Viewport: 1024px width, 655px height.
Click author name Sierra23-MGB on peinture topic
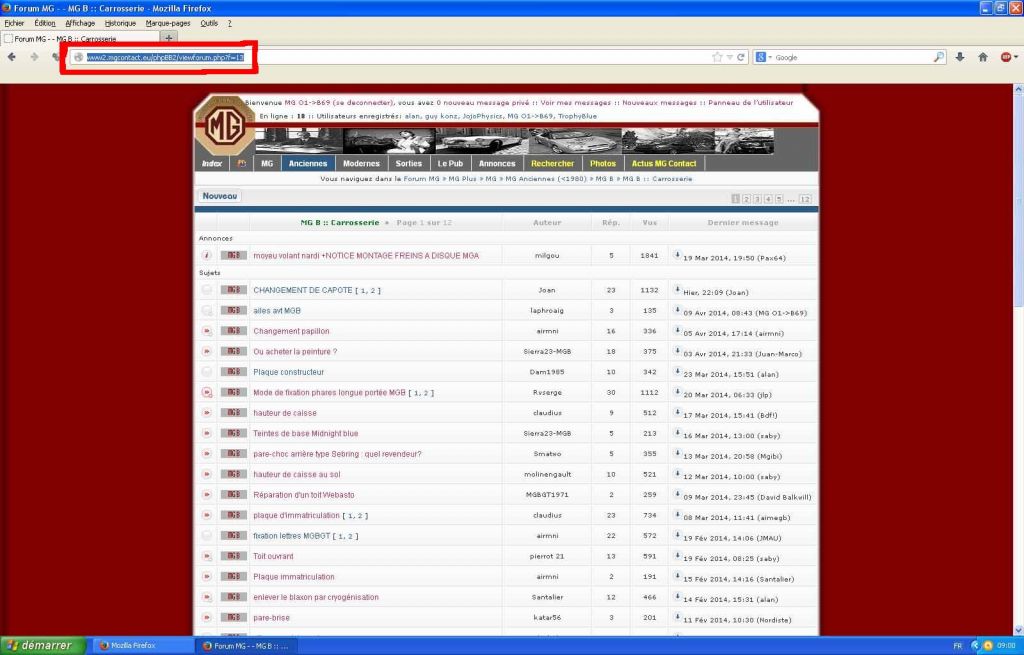pyautogui.click(x=547, y=351)
